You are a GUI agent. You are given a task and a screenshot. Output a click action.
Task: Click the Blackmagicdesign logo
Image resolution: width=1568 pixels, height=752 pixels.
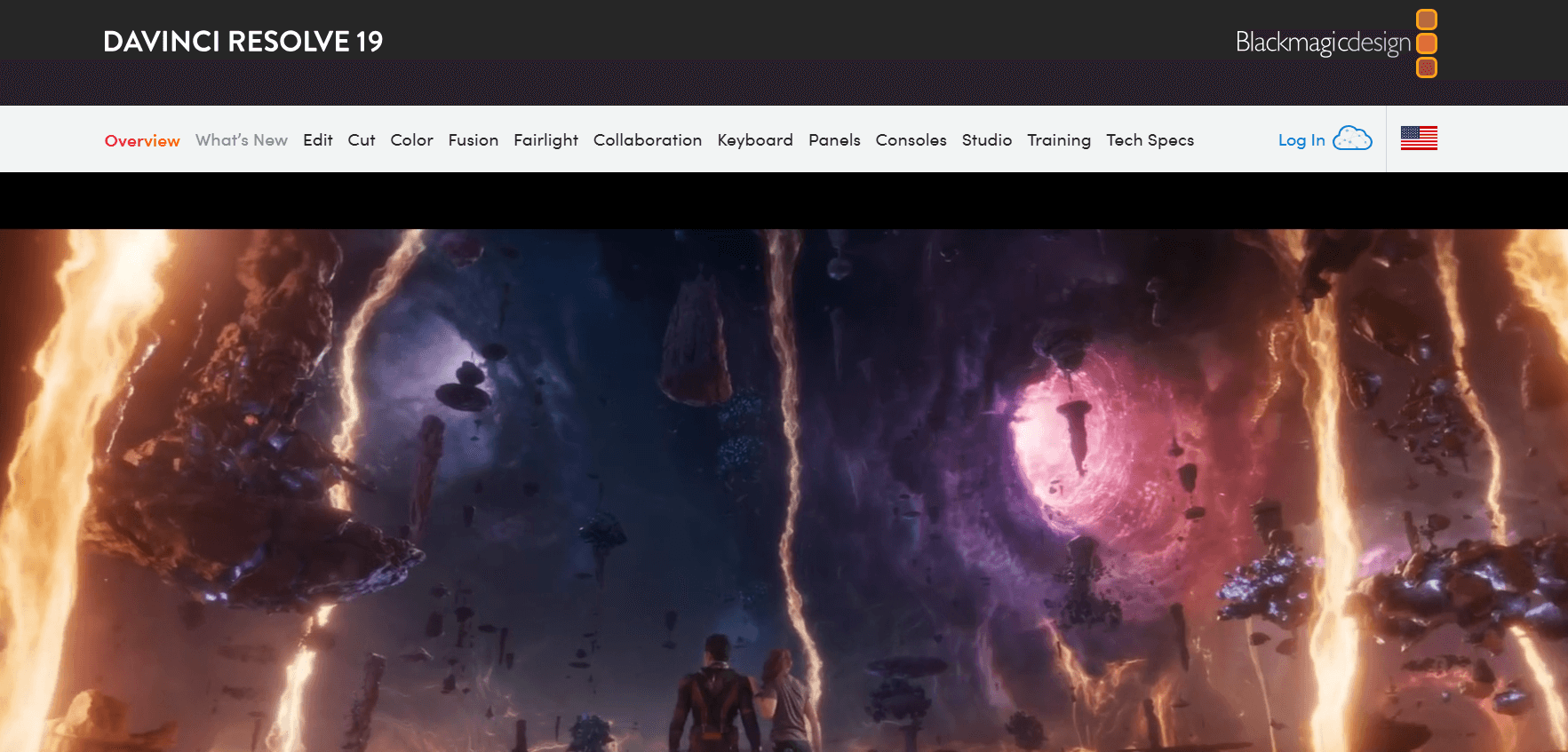coord(1335,43)
